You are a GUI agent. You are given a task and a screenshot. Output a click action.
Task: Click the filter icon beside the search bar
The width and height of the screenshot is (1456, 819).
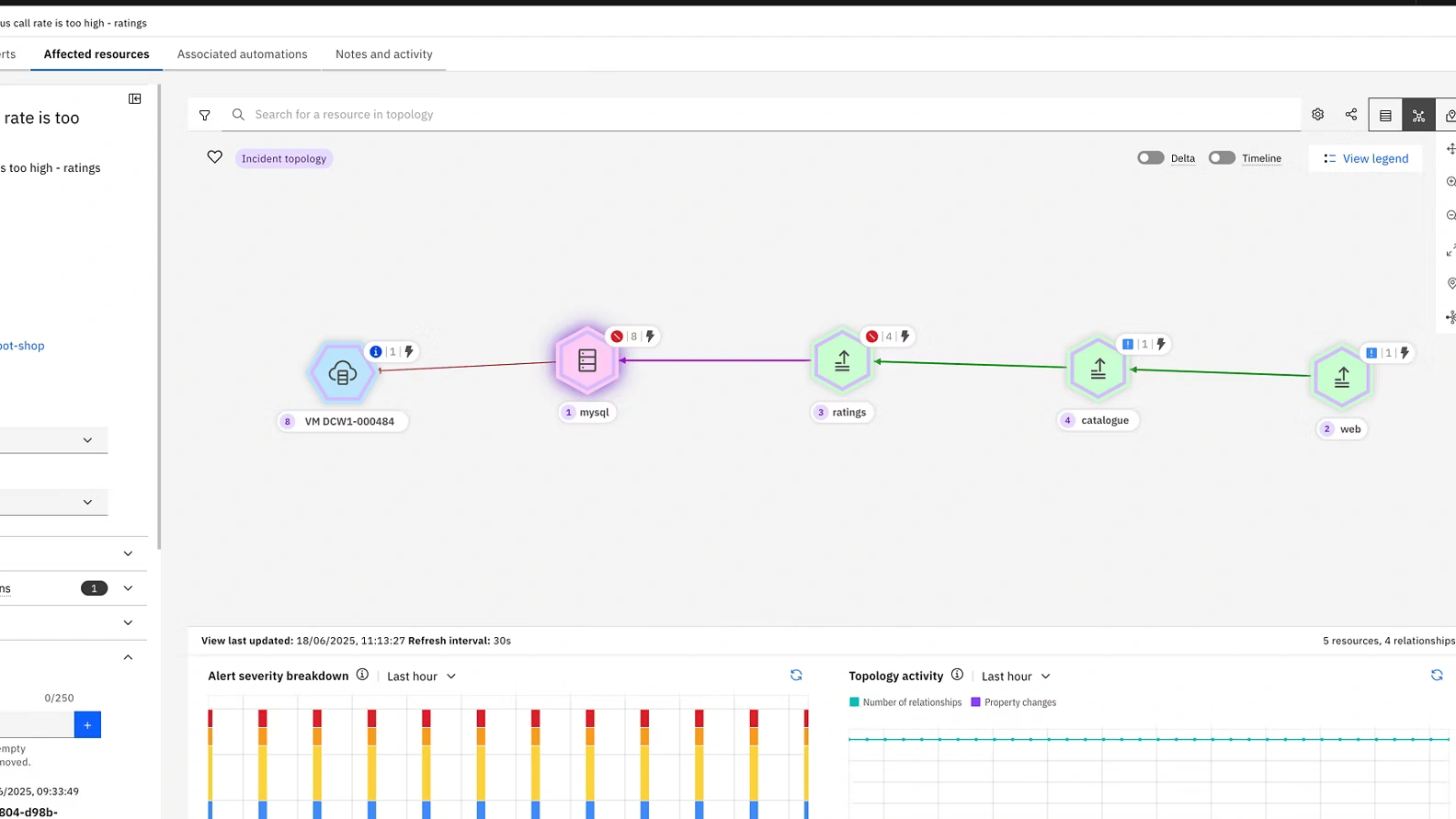click(x=205, y=115)
